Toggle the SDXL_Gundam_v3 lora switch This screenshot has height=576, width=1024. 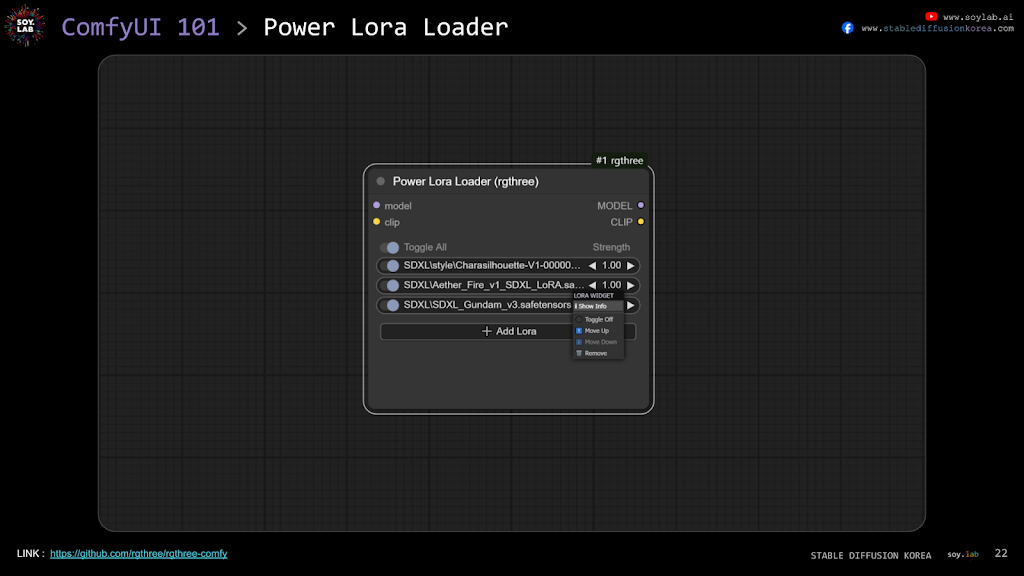390,305
